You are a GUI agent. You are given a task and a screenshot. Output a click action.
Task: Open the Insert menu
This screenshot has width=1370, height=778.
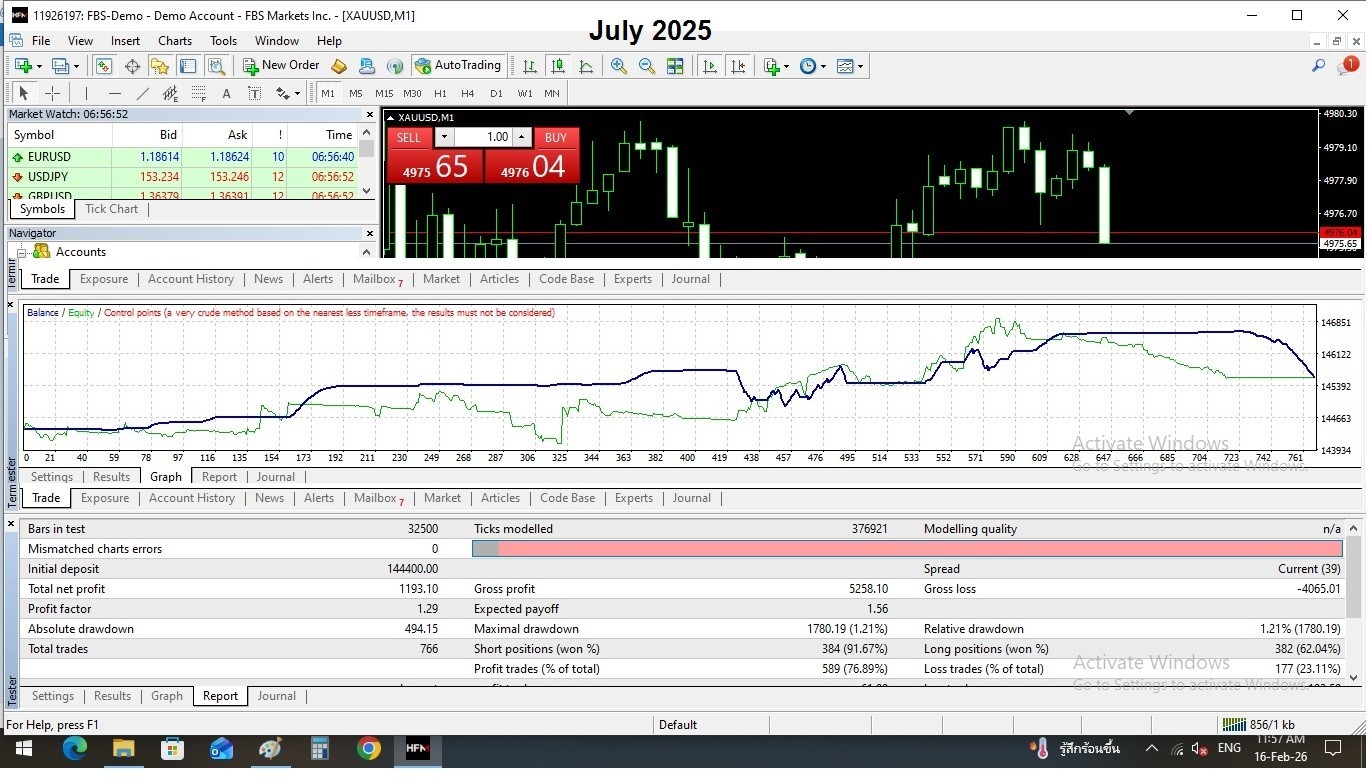[x=125, y=41]
